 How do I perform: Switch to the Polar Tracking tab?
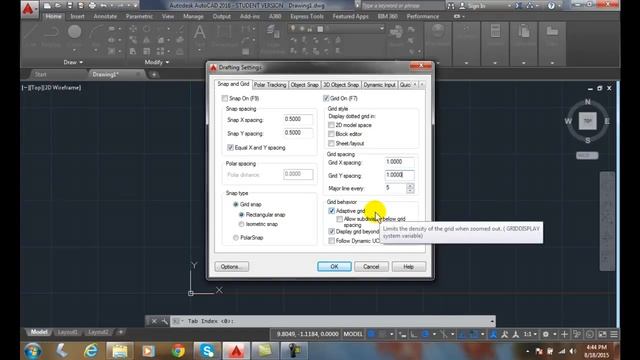pos(270,85)
